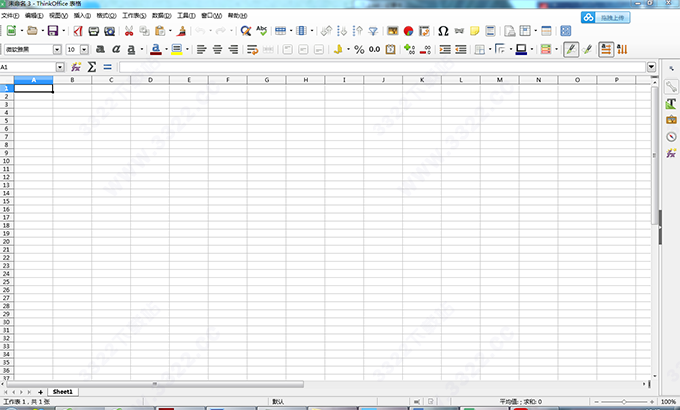The width and height of the screenshot is (680, 410).
Task: Toggle Align Right
Action: [x=233, y=49]
